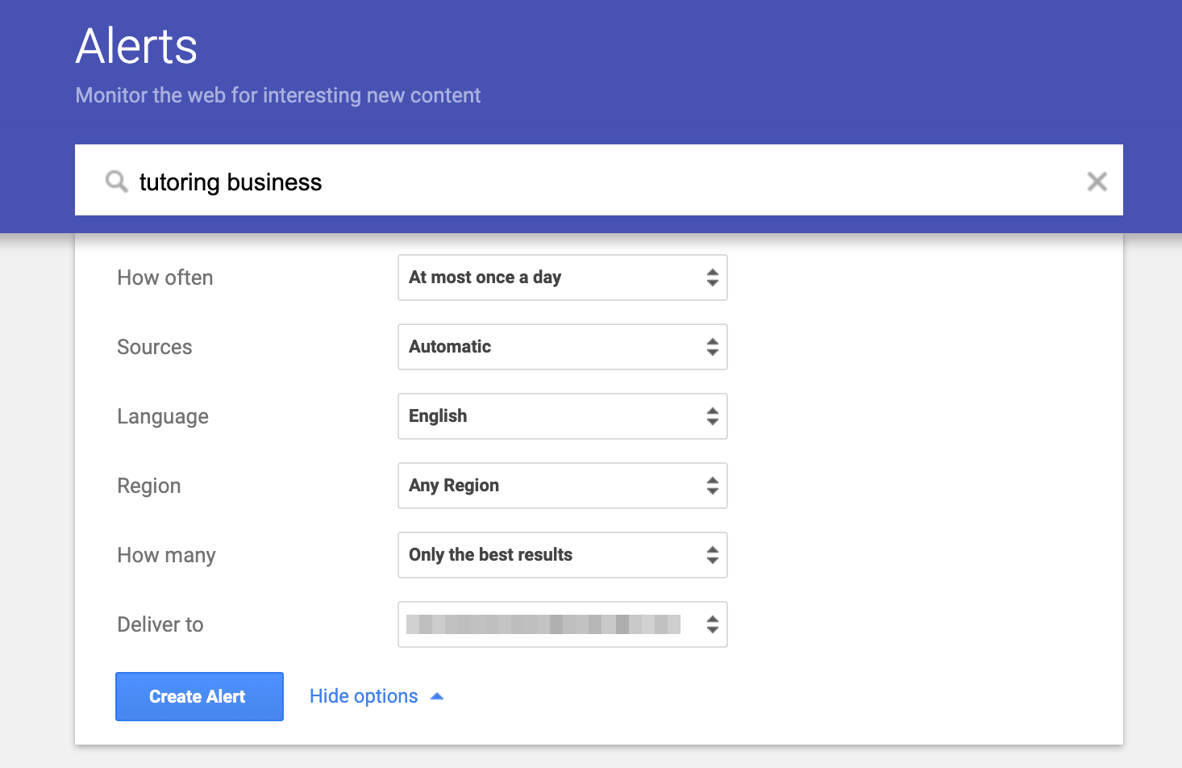Open the At most once a day dropdown
This screenshot has height=768, width=1182.
pyautogui.click(x=560, y=277)
